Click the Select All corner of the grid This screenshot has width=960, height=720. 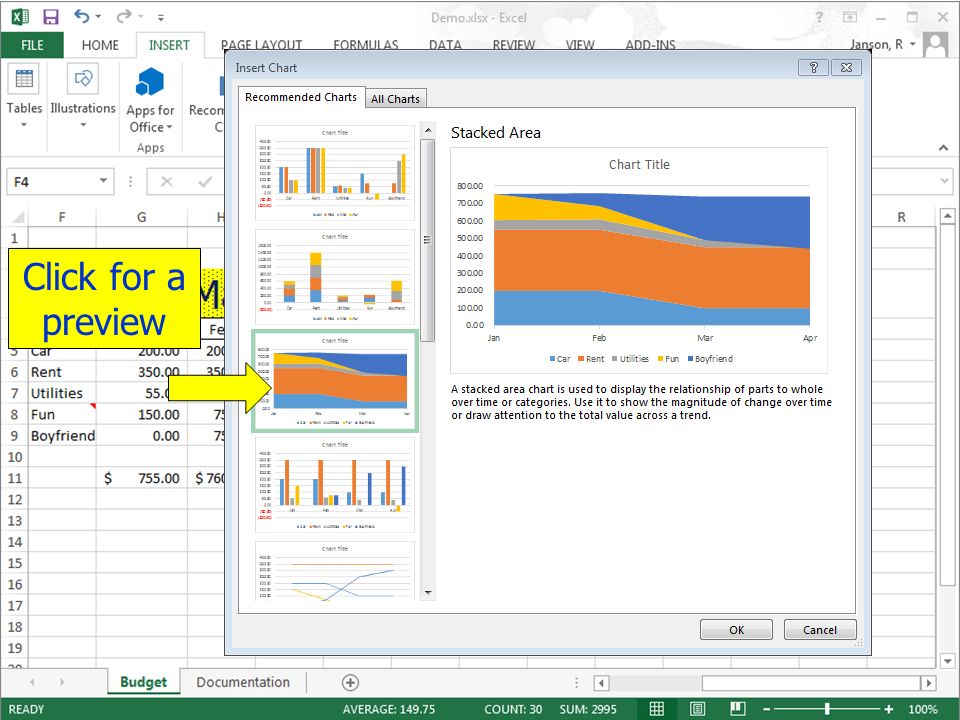[x=18, y=217]
